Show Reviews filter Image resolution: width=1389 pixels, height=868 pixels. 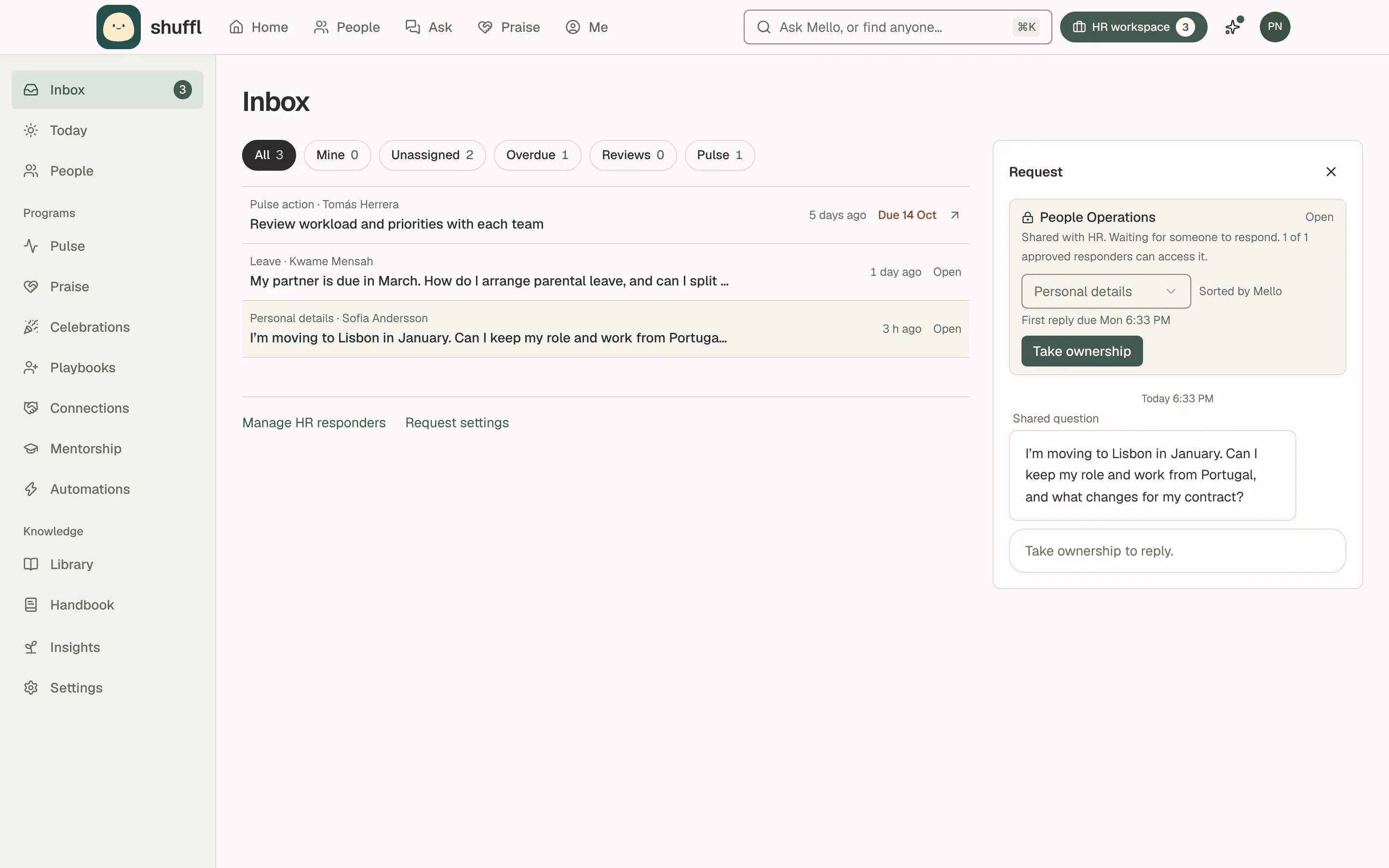coord(632,155)
